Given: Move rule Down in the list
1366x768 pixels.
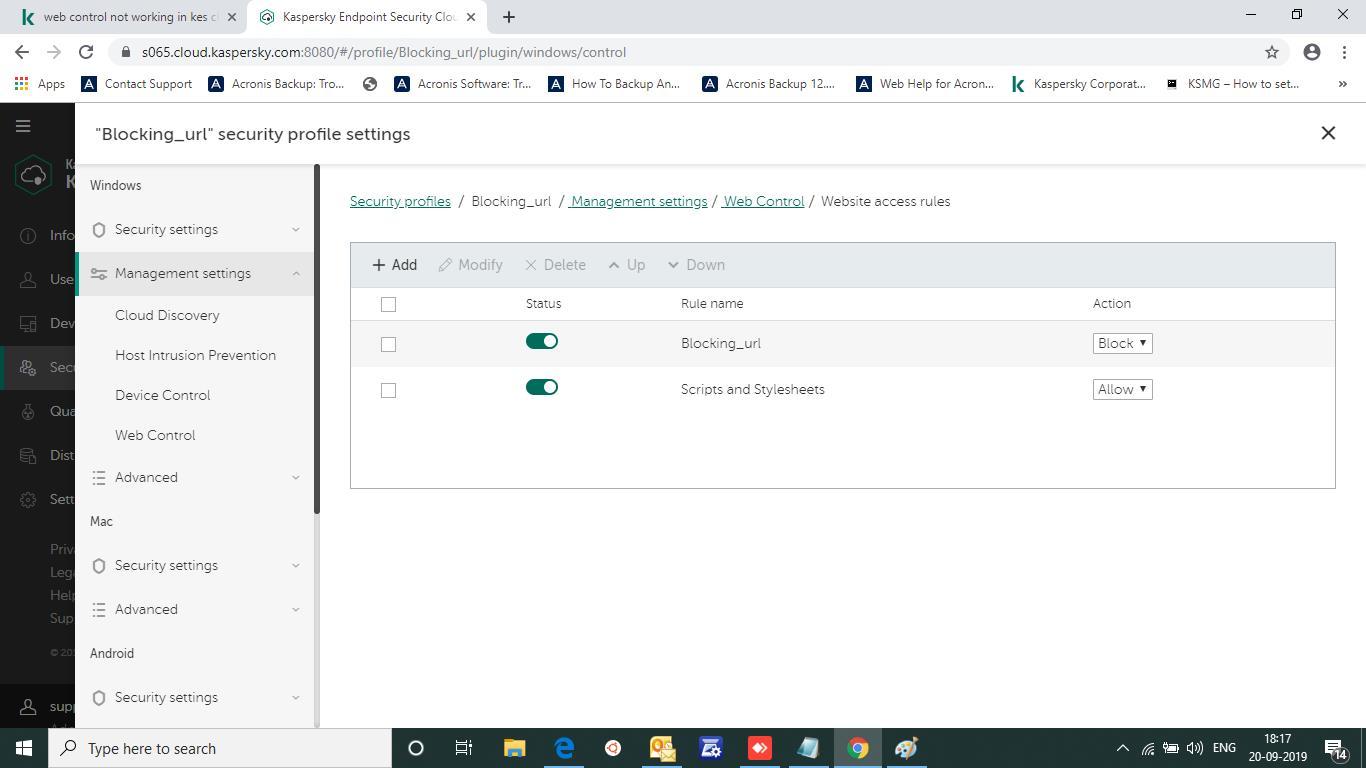Looking at the screenshot, I should coord(695,265).
